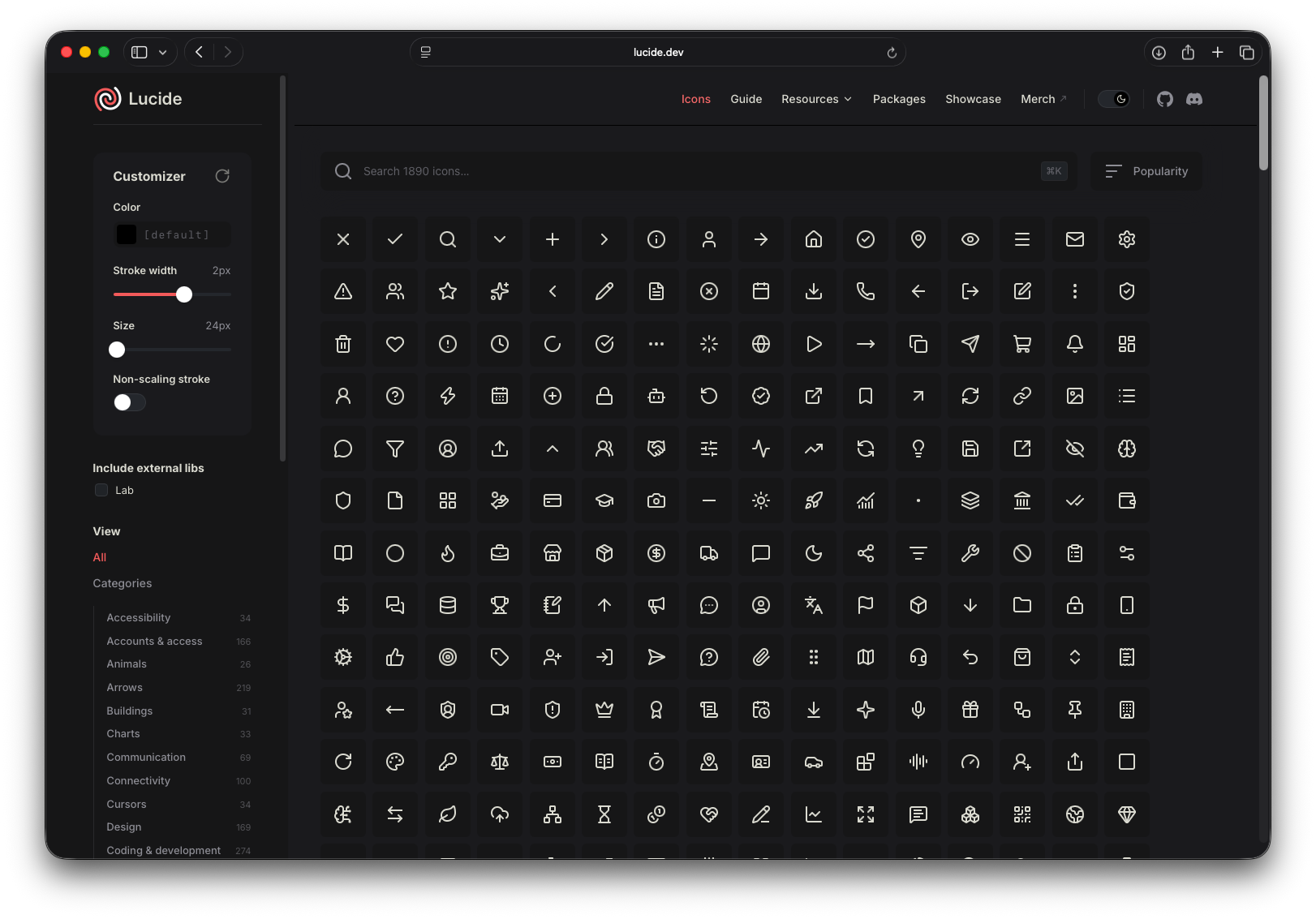Open the Packages nav item
The image size is (1316, 919).
tap(899, 99)
